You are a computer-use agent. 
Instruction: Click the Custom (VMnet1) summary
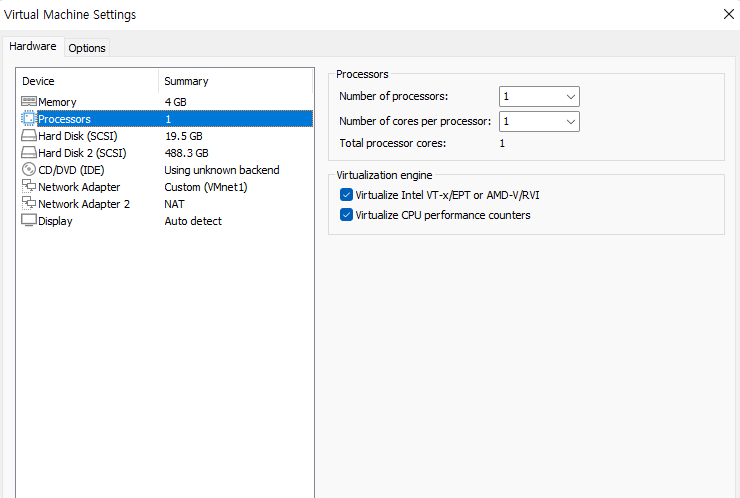206,187
